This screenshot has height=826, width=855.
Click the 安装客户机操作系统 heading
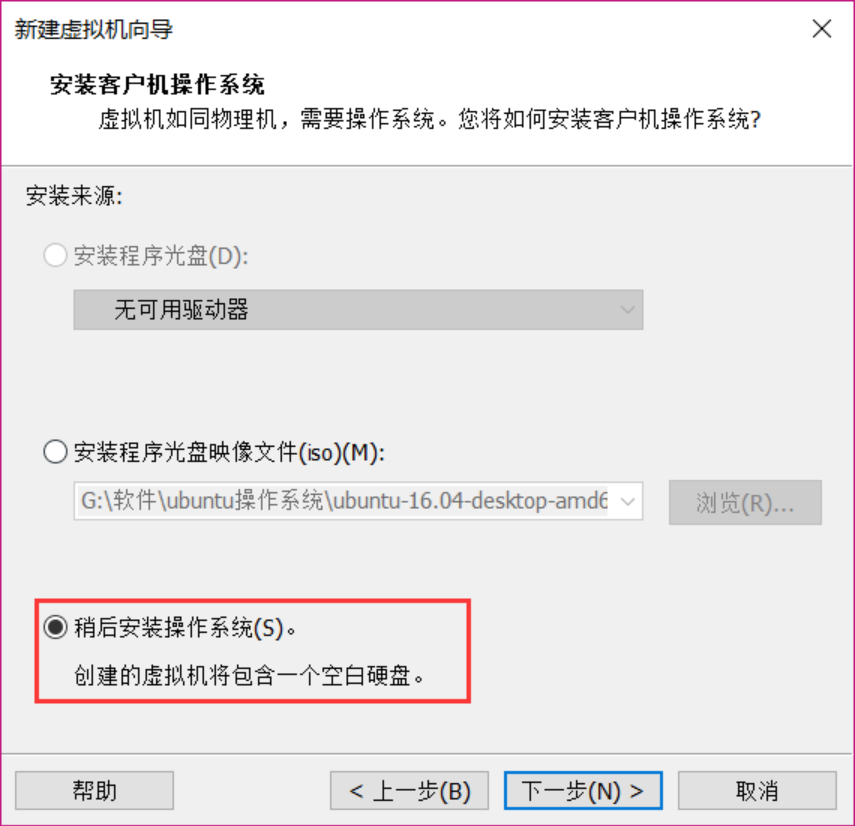coord(157,85)
